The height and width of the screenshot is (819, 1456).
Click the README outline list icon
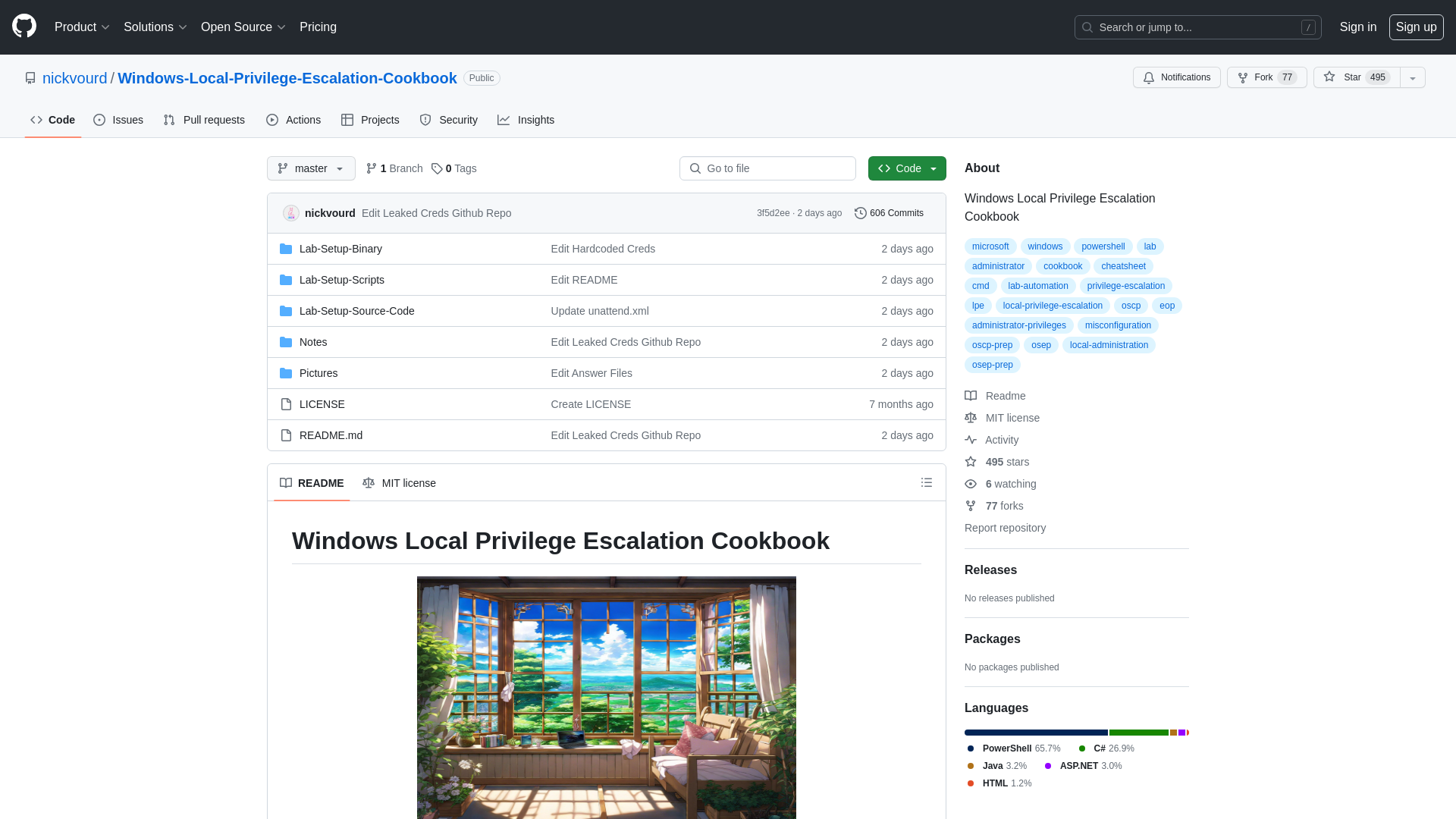[926, 483]
